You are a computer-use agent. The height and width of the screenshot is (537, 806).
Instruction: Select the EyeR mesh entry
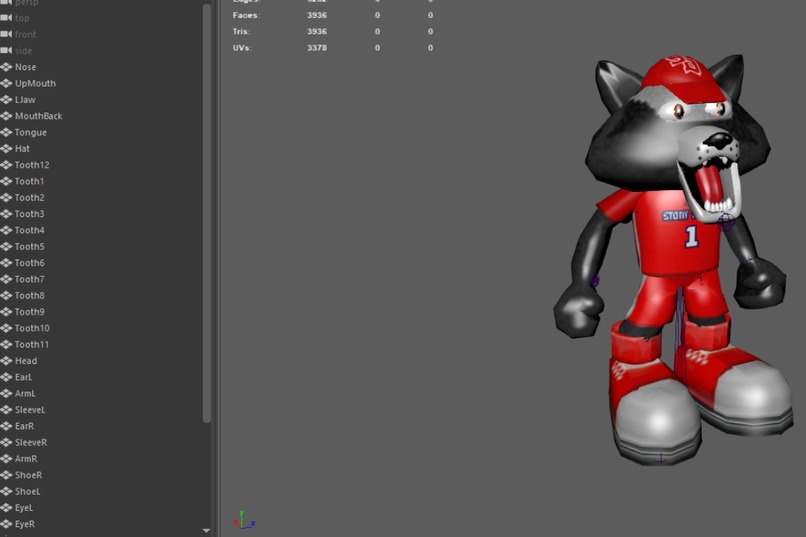(x=25, y=524)
